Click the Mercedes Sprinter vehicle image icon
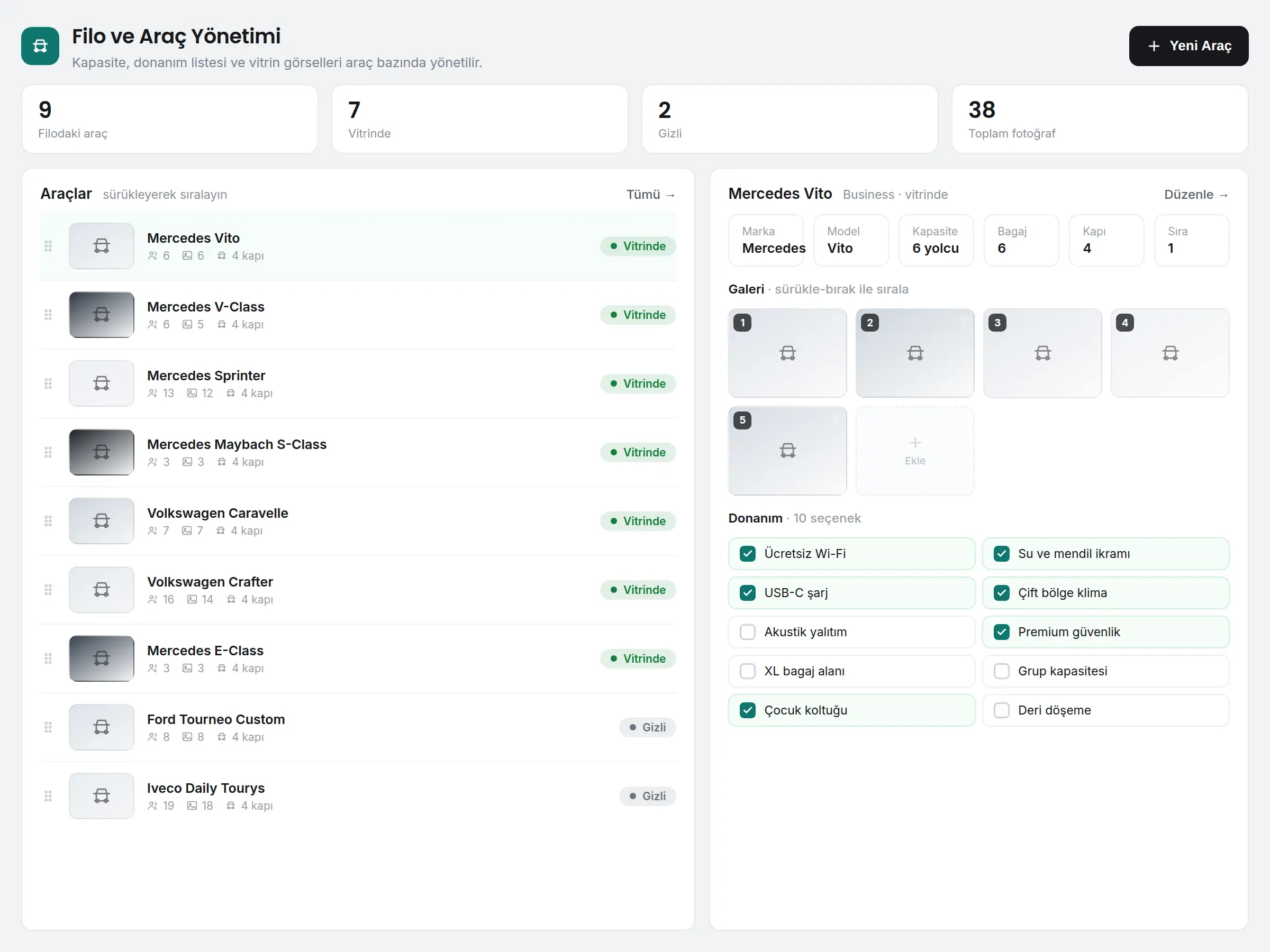The height and width of the screenshot is (952, 1270). 102,384
